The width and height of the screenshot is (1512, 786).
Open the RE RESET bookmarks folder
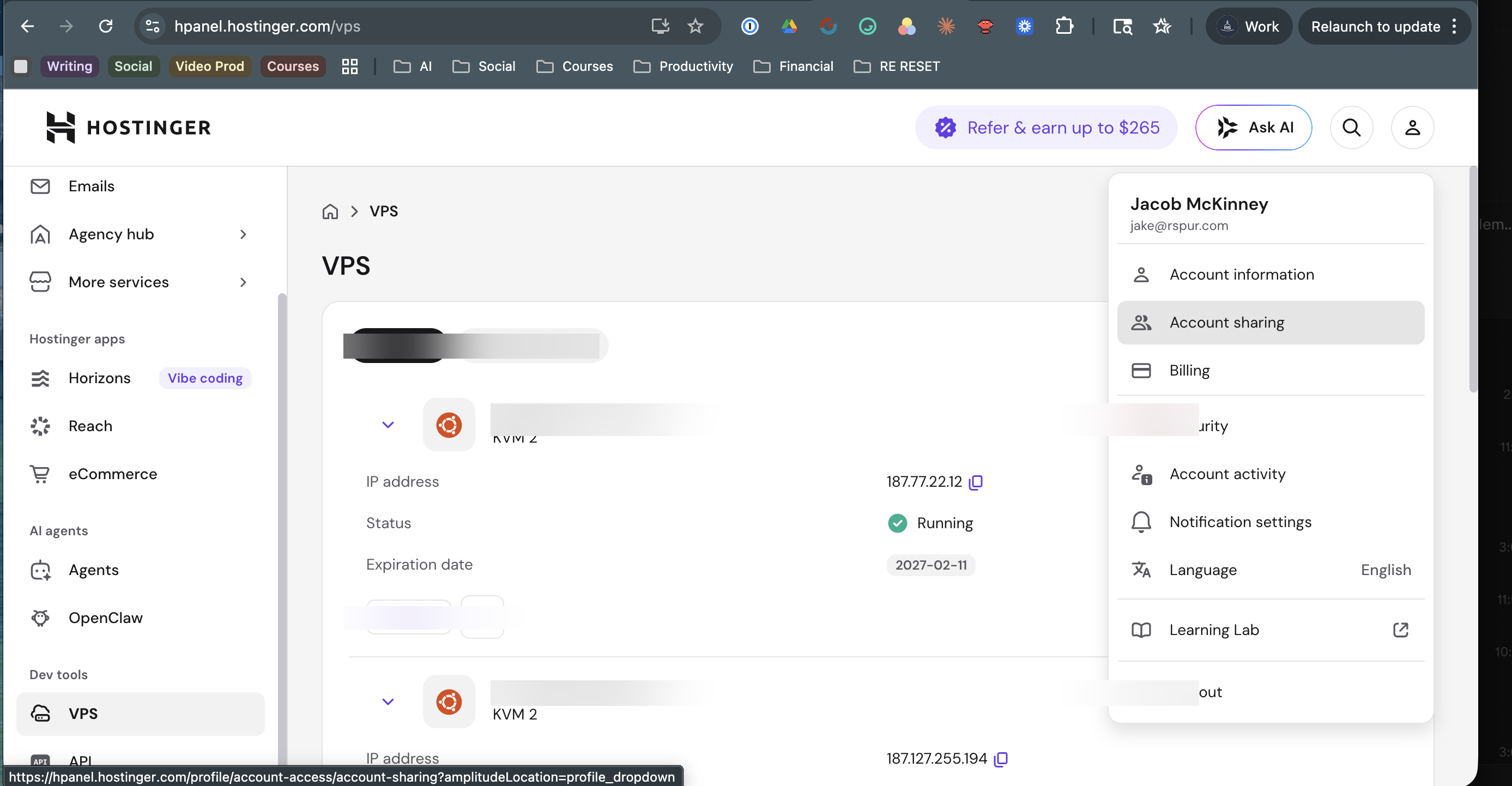point(897,66)
